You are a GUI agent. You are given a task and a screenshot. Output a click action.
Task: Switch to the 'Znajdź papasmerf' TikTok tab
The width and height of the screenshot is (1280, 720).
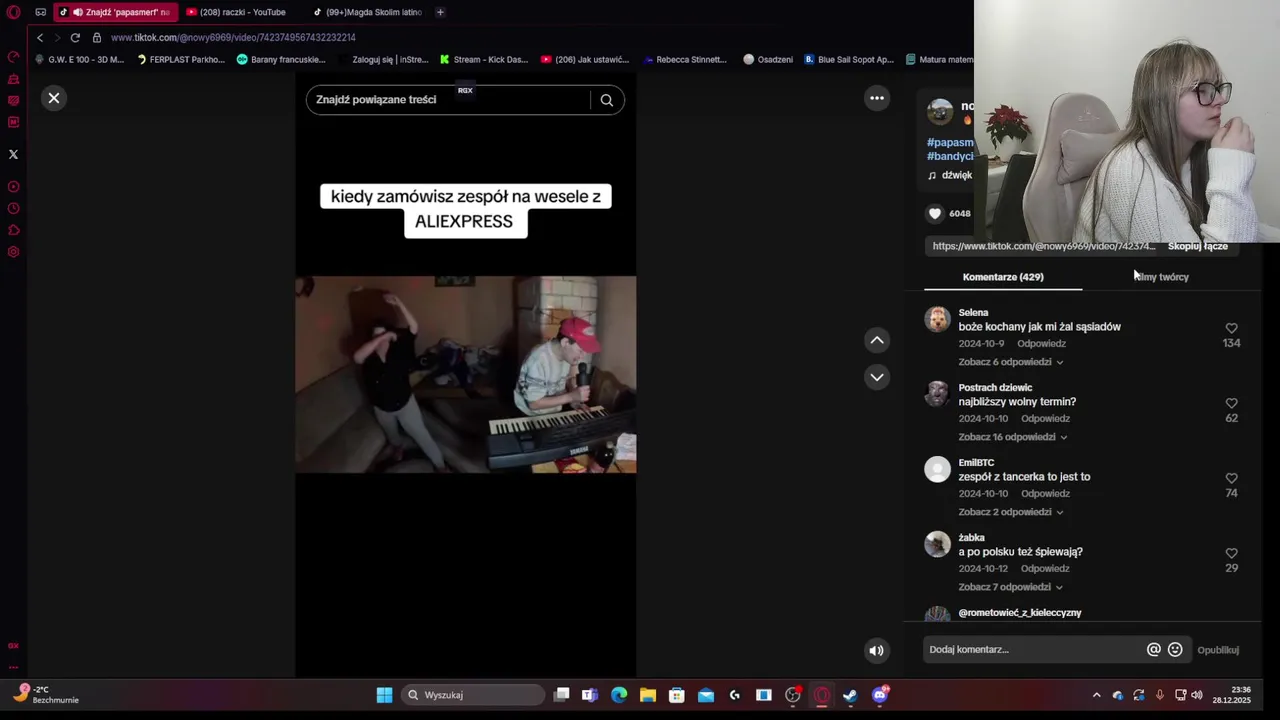[x=114, y=12]
